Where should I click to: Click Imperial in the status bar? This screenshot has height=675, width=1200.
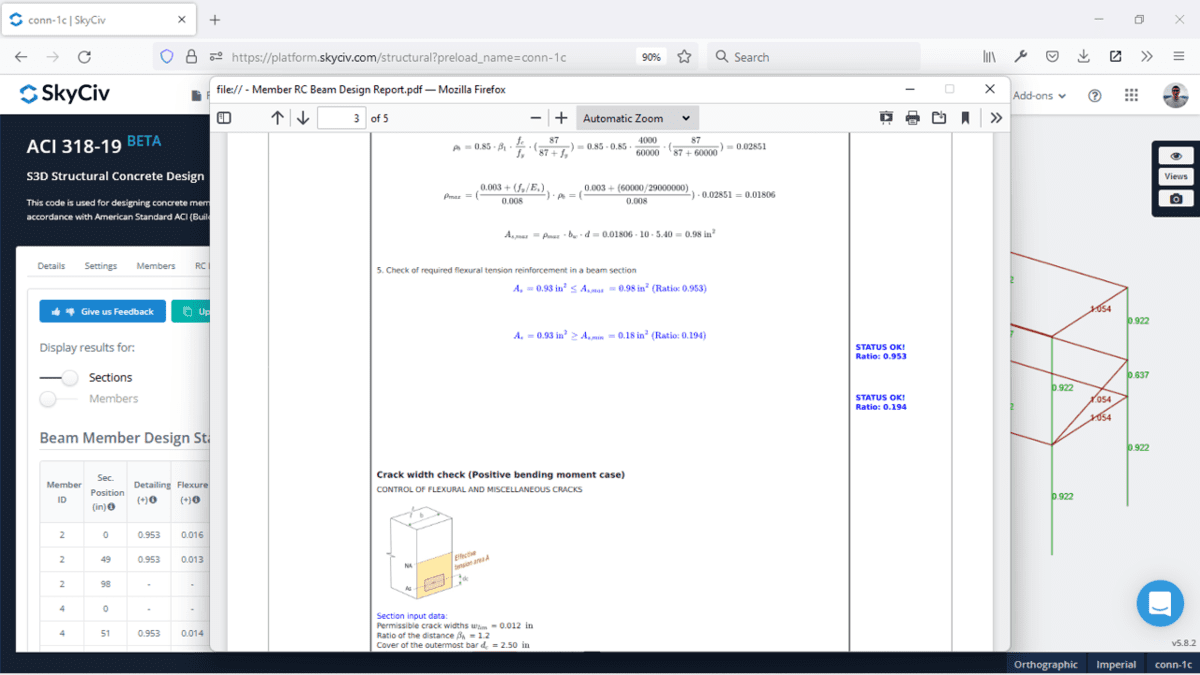1116,664
